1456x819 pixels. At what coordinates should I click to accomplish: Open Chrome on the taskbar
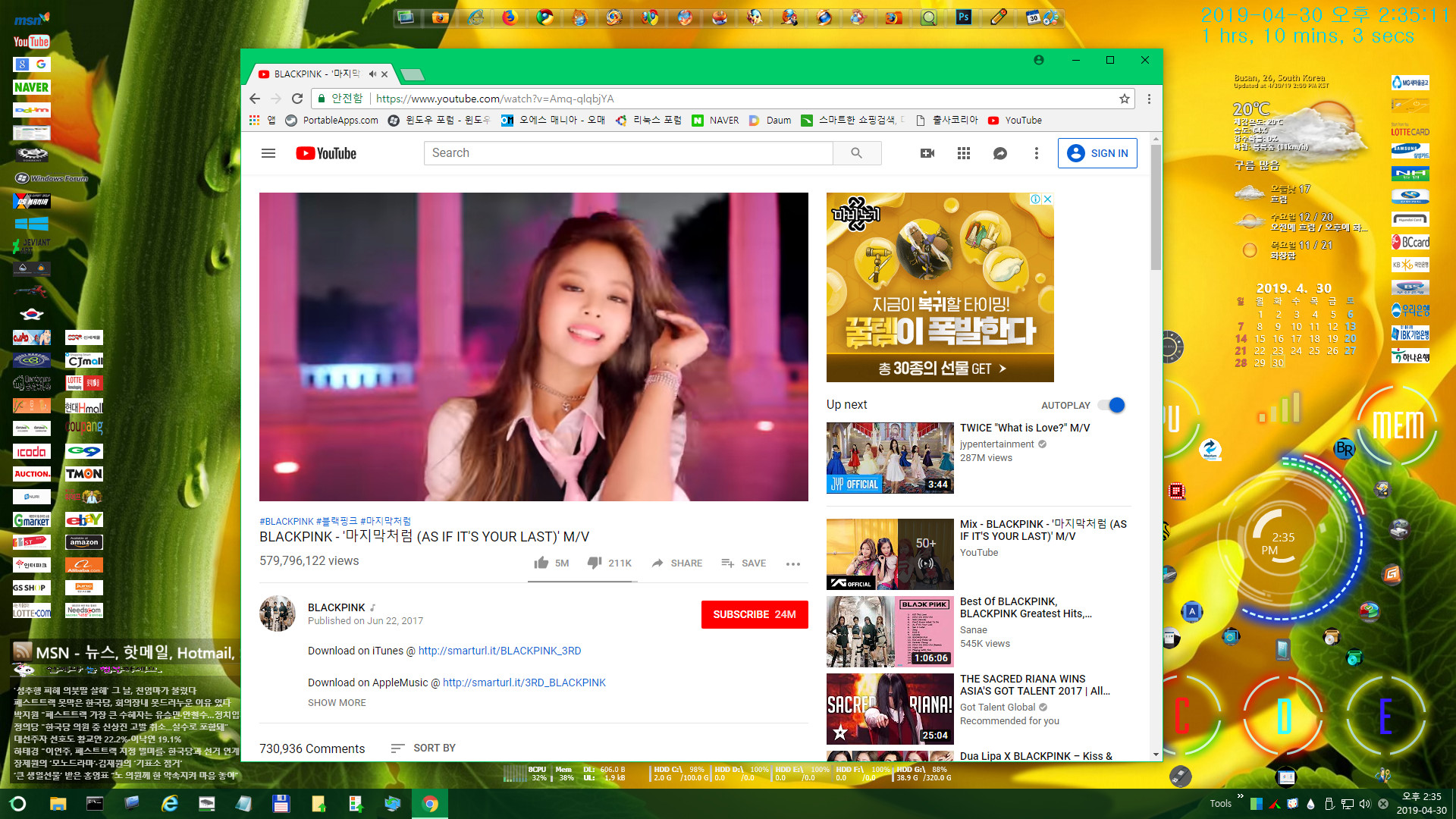[430, 804]
